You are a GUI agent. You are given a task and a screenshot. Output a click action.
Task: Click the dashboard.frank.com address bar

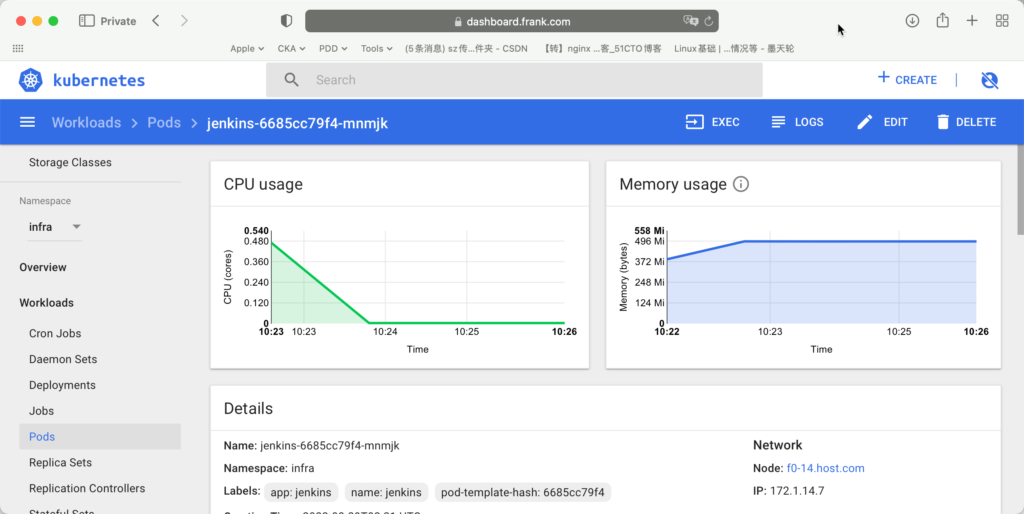[x=512, y=21]
